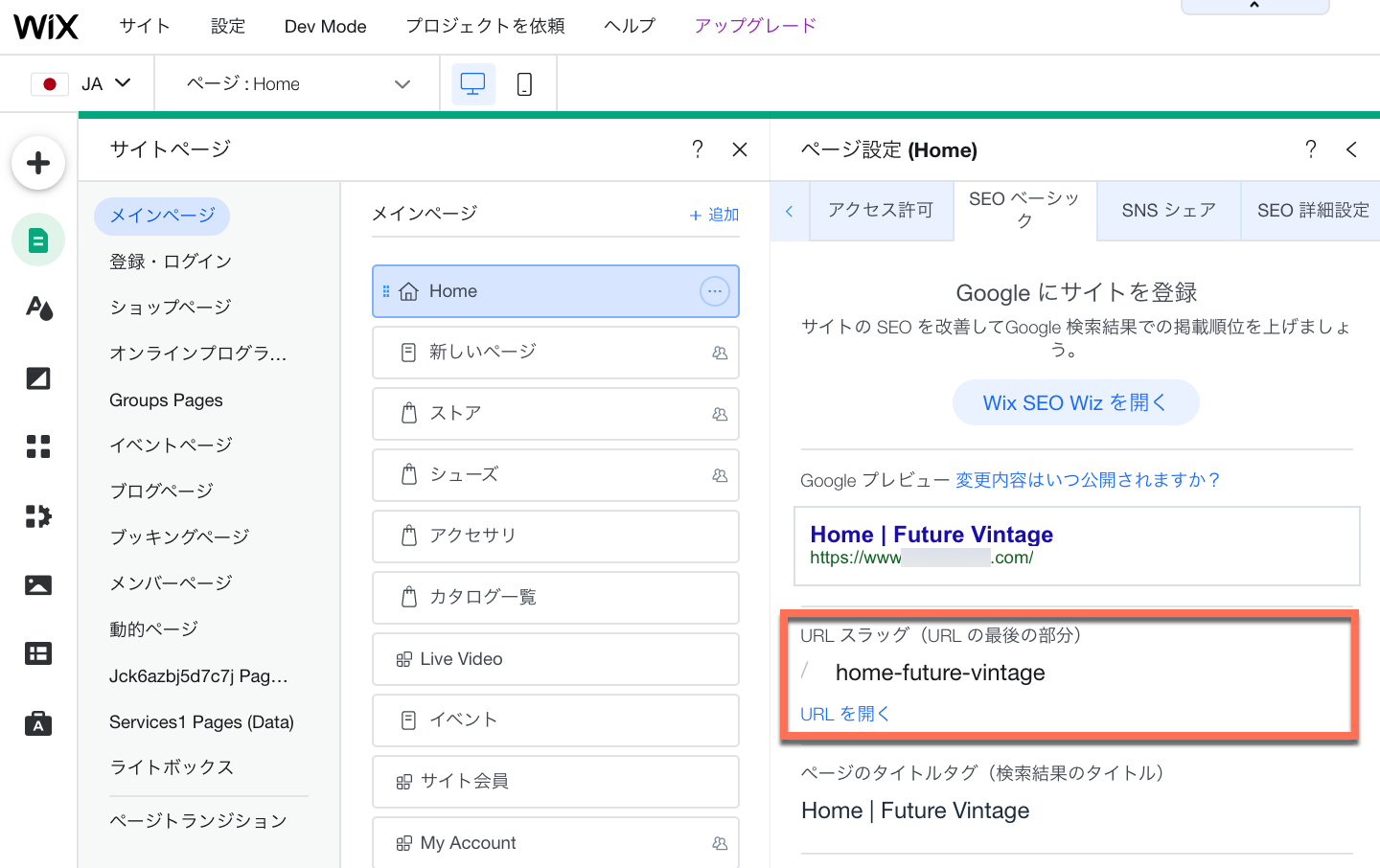The width and height of the screenshot is (1380, 868).
Task: Open the page selector dropdown showing Home
Action: tap(297, 84)
